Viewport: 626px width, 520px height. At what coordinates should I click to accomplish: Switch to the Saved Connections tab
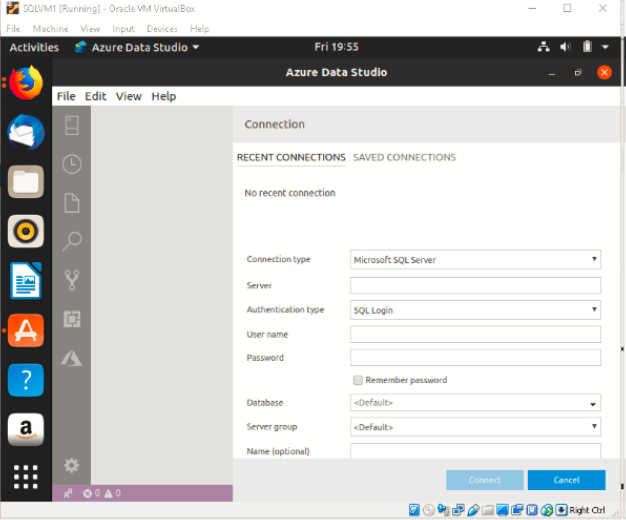pyautogui.click(x=404, y=157)
